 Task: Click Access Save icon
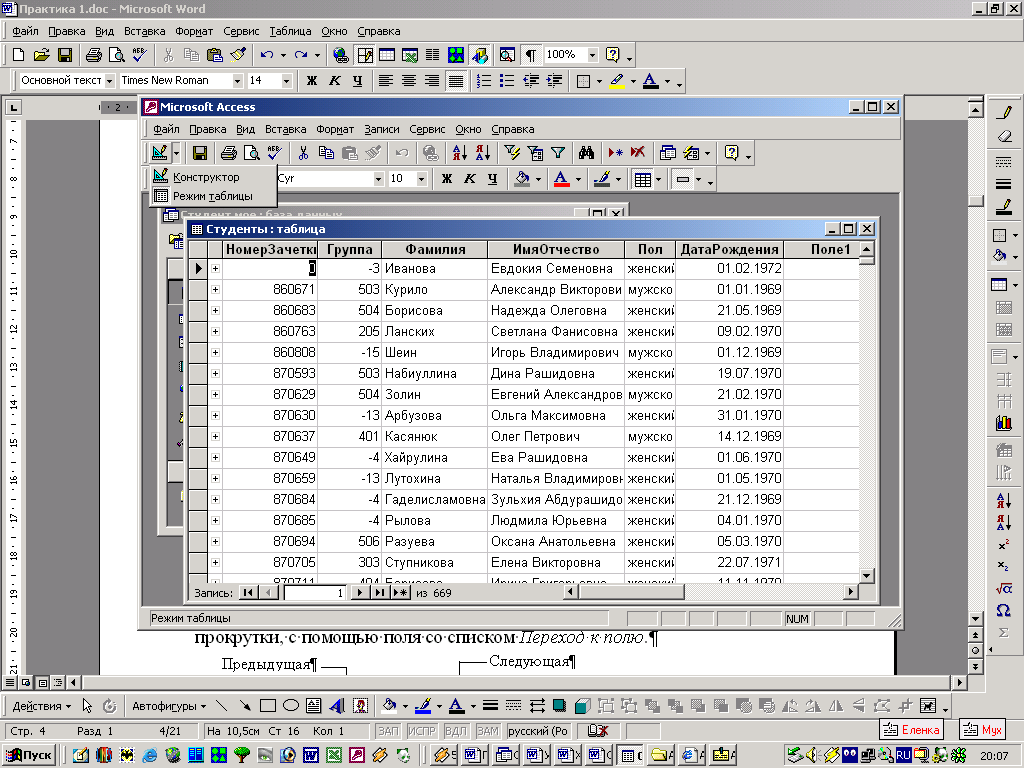pos(200,153)
